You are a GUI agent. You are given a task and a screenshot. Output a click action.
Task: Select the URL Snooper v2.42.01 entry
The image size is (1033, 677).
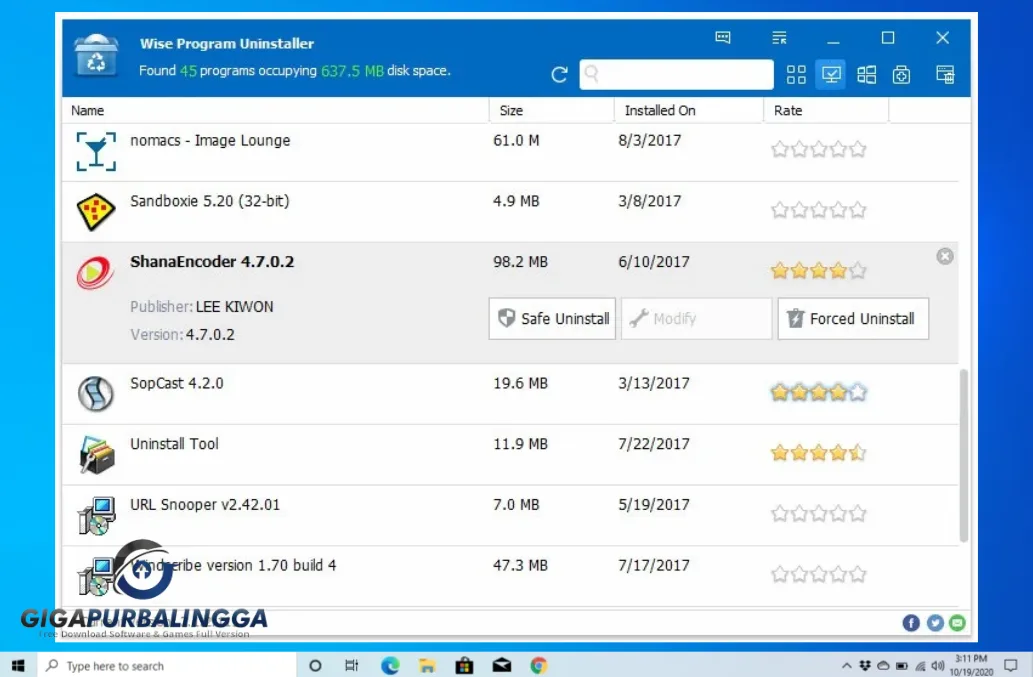point(511,515)
